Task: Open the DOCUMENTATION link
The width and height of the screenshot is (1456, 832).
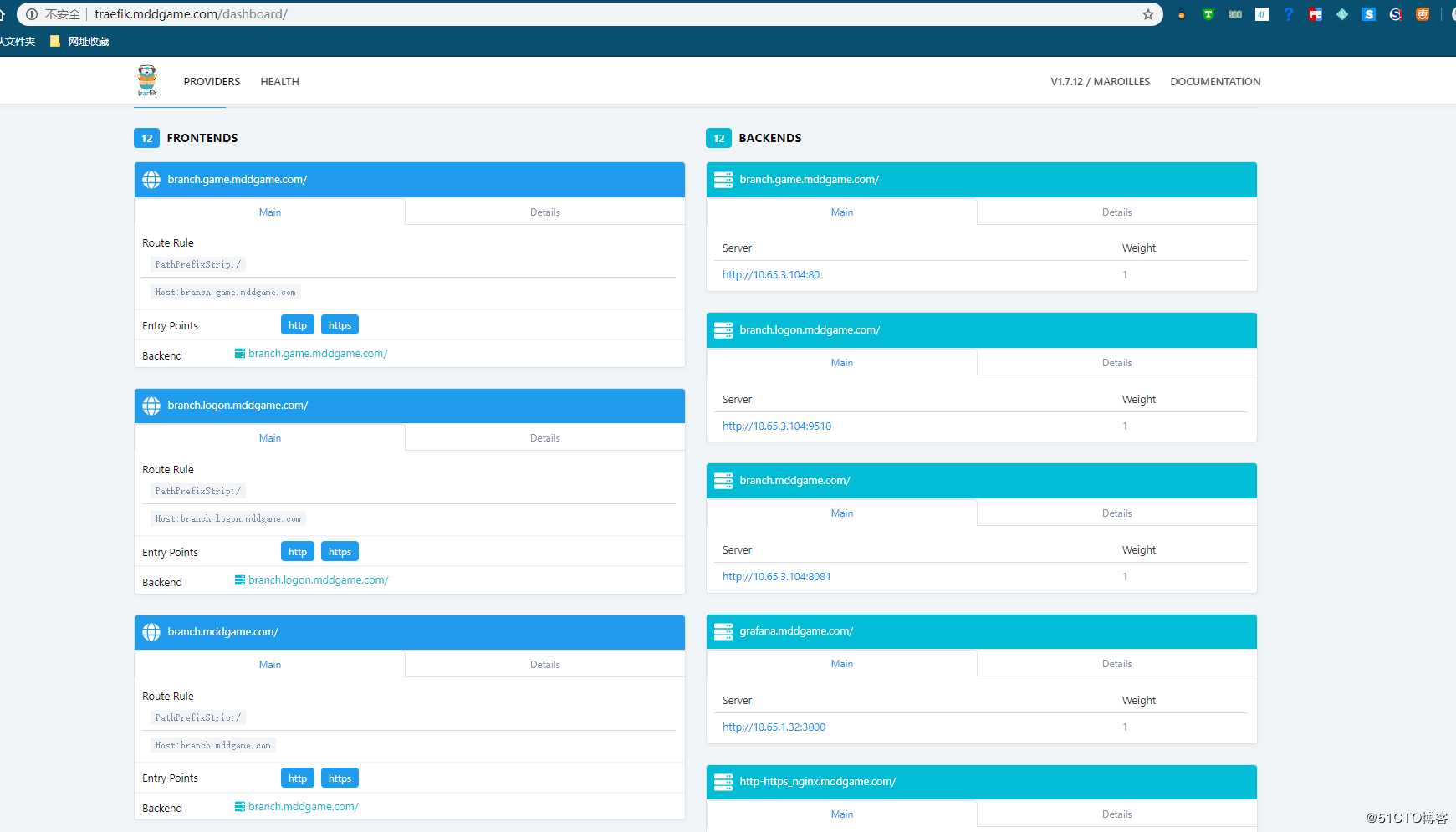Action: pyautogui.click(x=1215, y=81)
